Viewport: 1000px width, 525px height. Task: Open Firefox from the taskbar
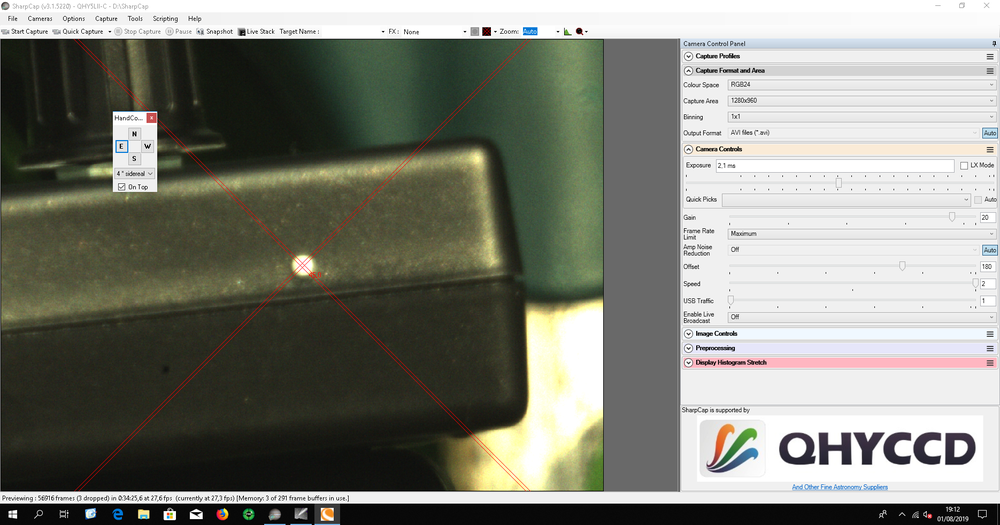pyautogui.click(x=222, y=514)
